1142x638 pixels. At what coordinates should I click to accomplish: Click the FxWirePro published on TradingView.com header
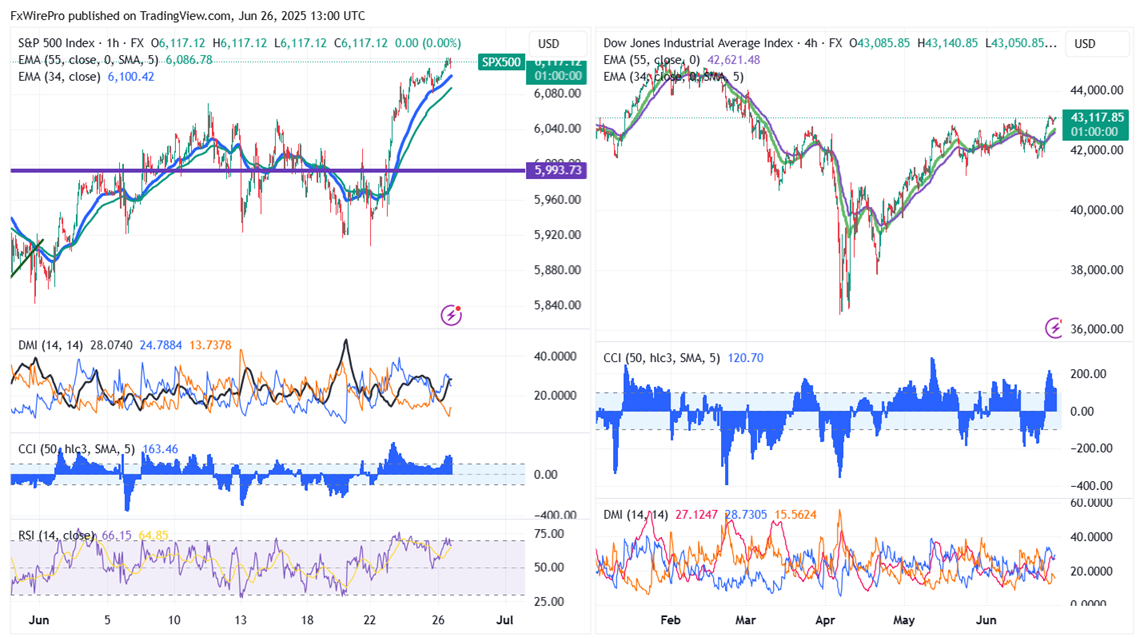pyautogui.click(x=187, y=15)
